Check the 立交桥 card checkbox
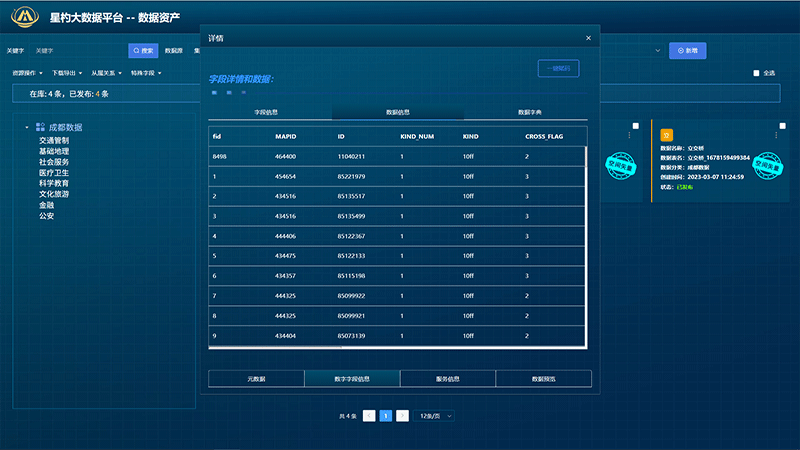The image size is (800, 450). [x=781, y=126]
